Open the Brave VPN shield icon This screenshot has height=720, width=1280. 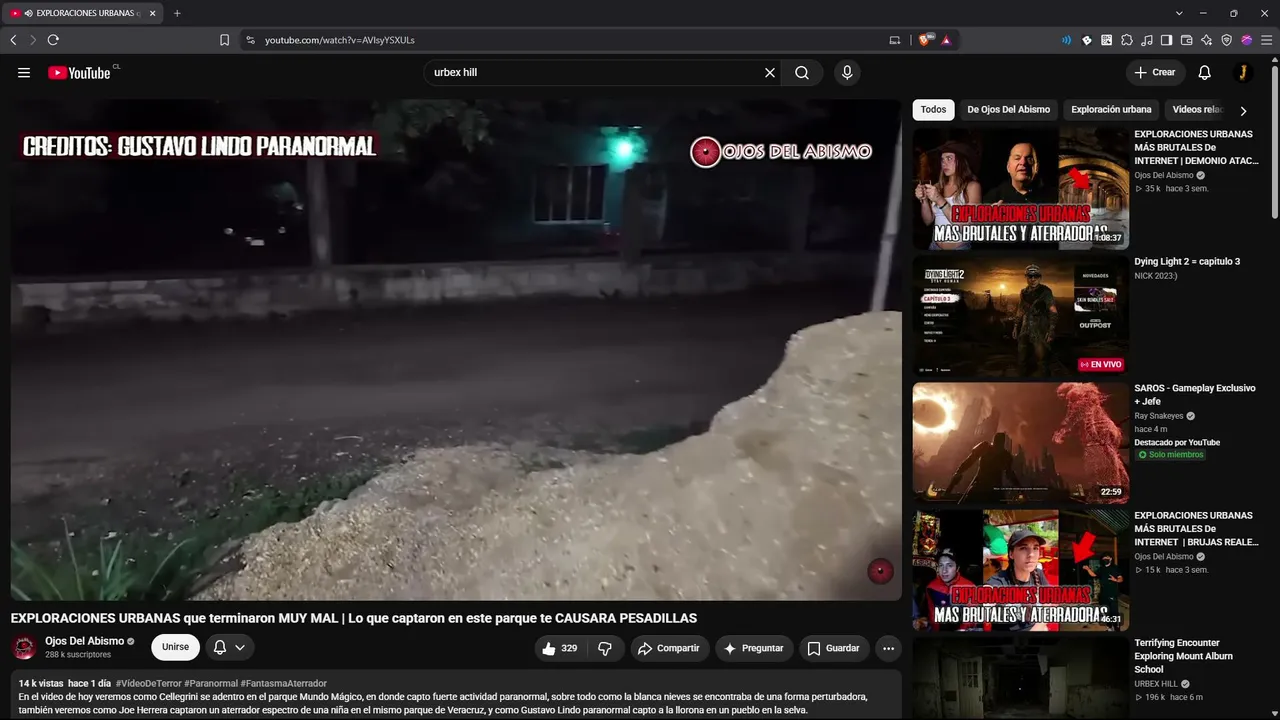(1227, 40)
